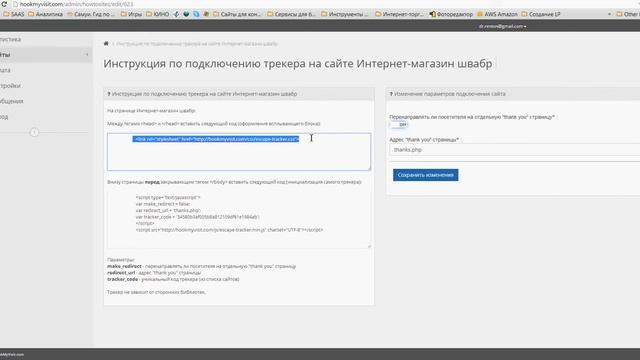Viewport: 640px width, 360px height.
Task: Click the 'var redirect_url' code line
Action: click(x=168, y=210)
